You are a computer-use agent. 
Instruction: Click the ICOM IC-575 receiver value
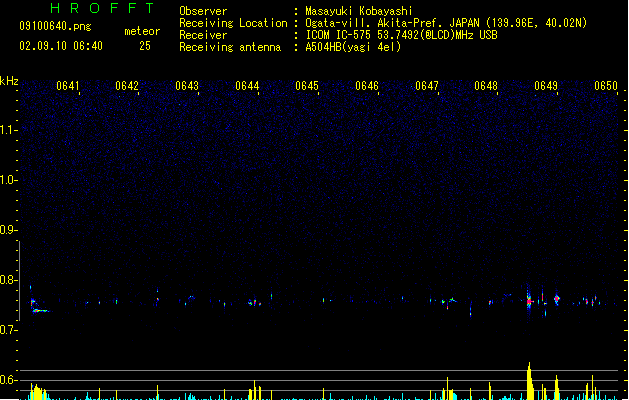point(401,35)
